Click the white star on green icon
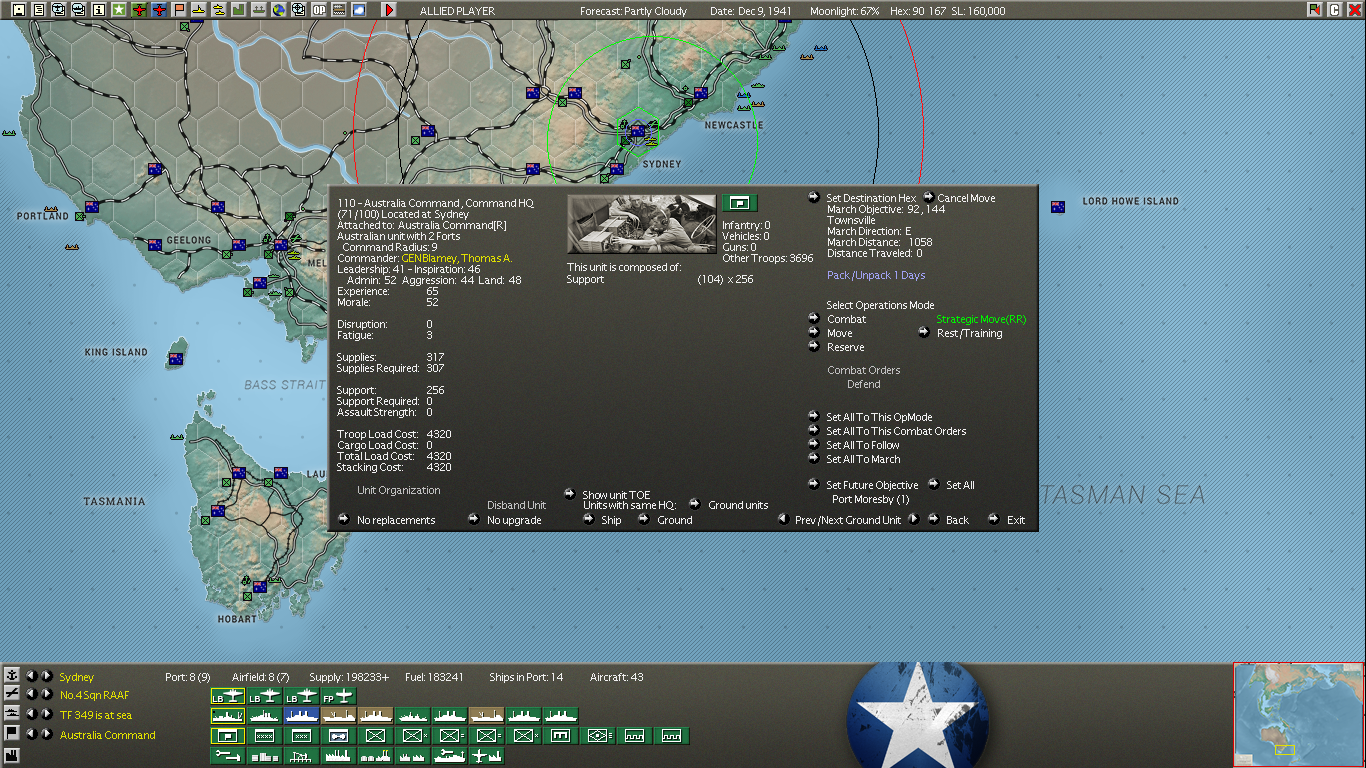Image resolution: width=1366 pixels, height=768 pixels. [119, 10]
